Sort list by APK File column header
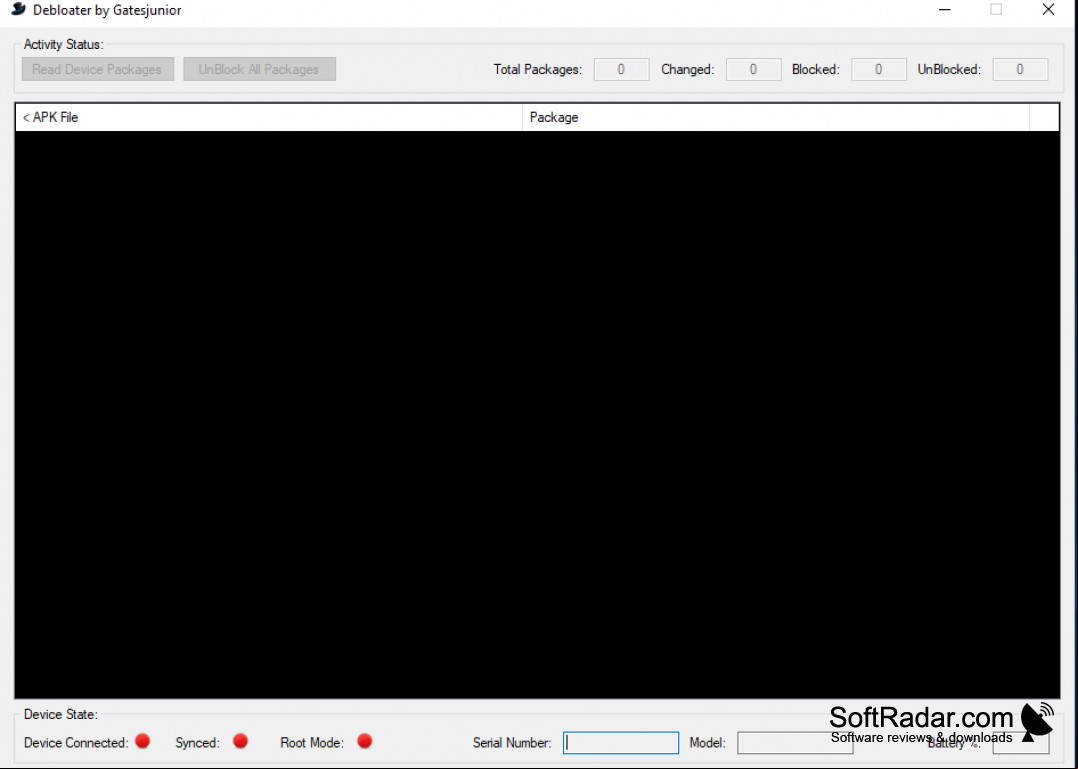Screen dimensions: 1078x769 pos(269,118)
